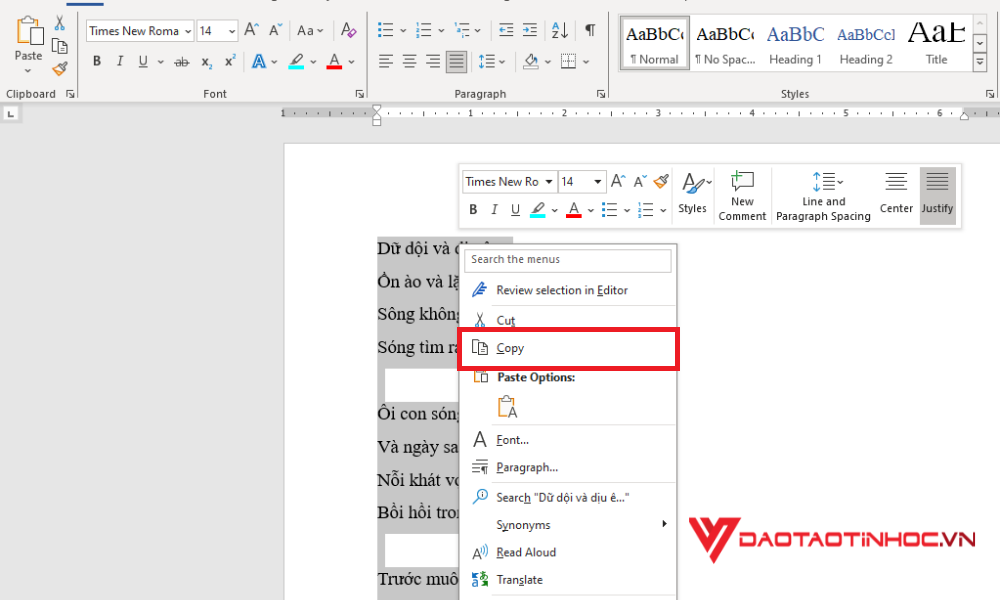Click the Format Painter icon on the mini toolbar

(x=660, y=181)
